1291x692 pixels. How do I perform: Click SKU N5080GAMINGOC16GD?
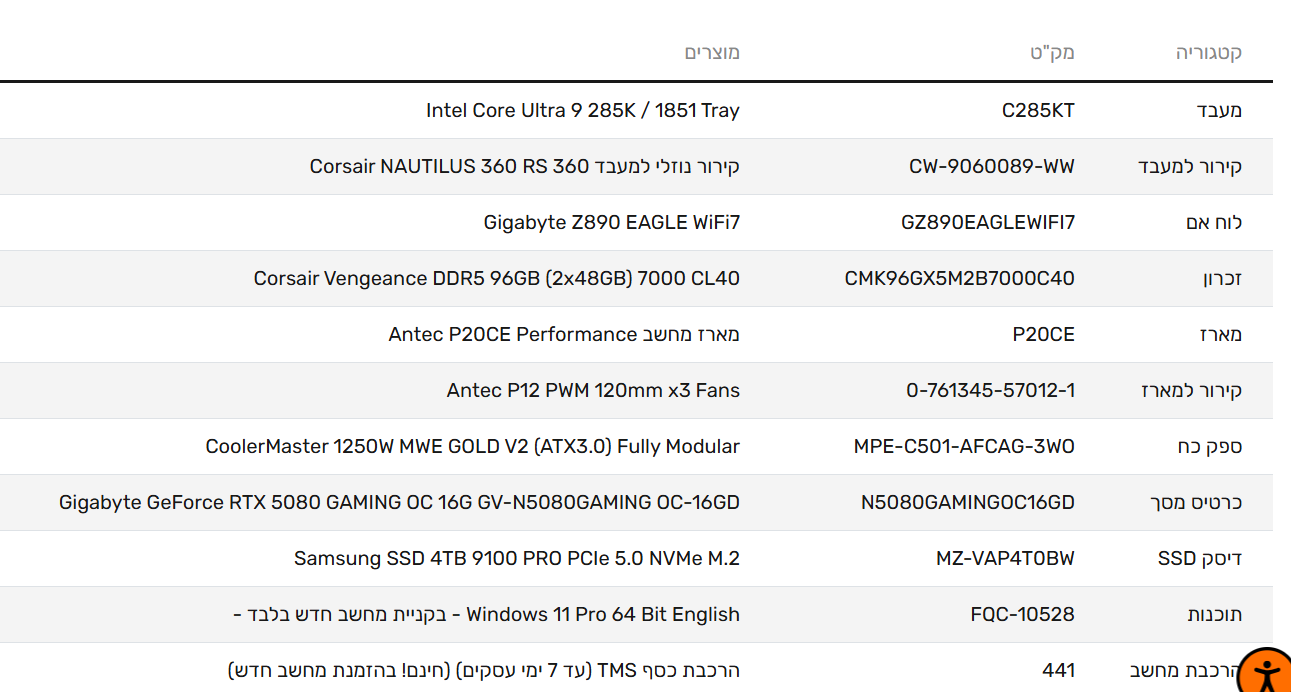[x=967, y=502]
